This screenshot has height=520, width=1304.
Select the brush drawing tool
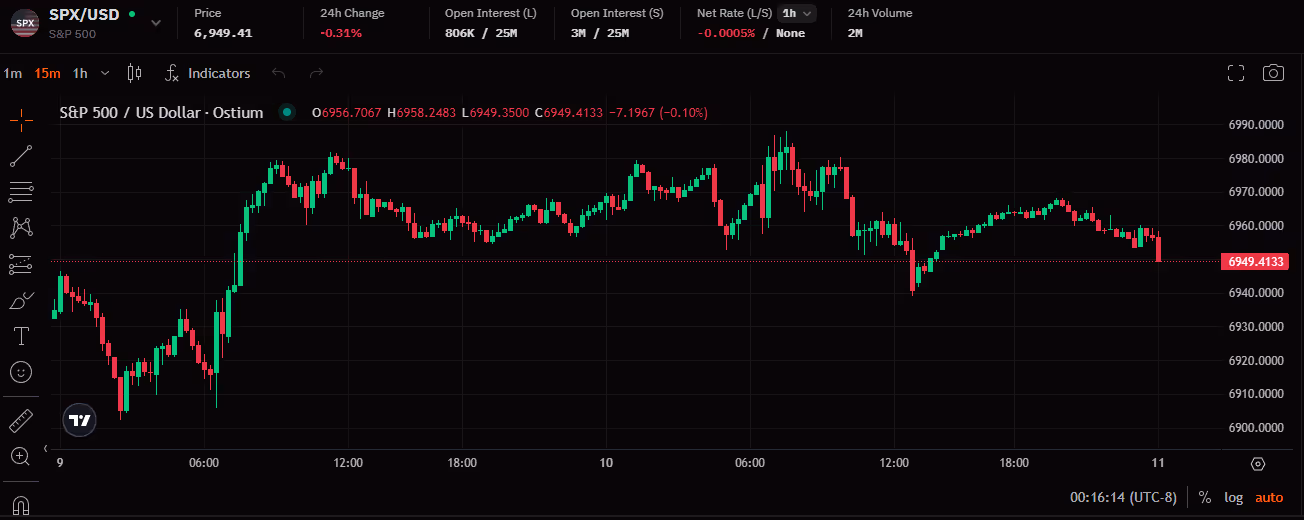pyautogui.click(x=20, y=300)
